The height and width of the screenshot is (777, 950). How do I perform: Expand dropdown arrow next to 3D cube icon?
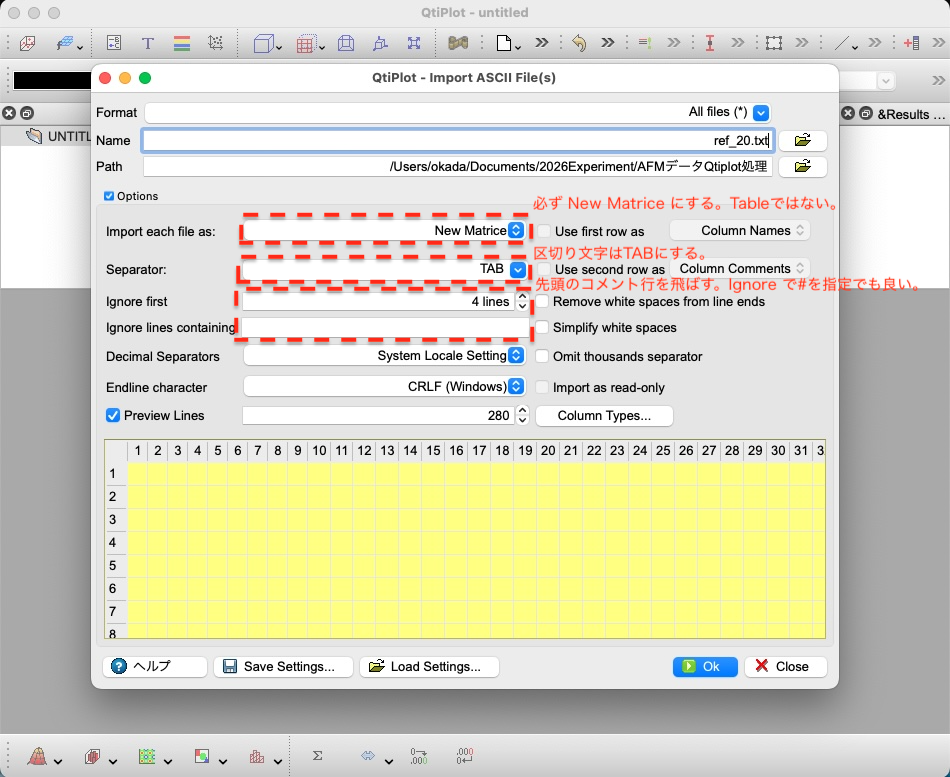(279, 47)
